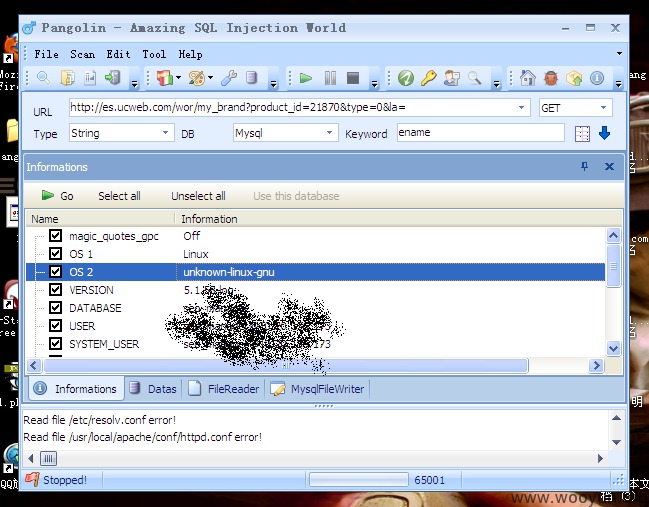Click the exit door toolbar icon
The image size is (649, 507).
112,78
